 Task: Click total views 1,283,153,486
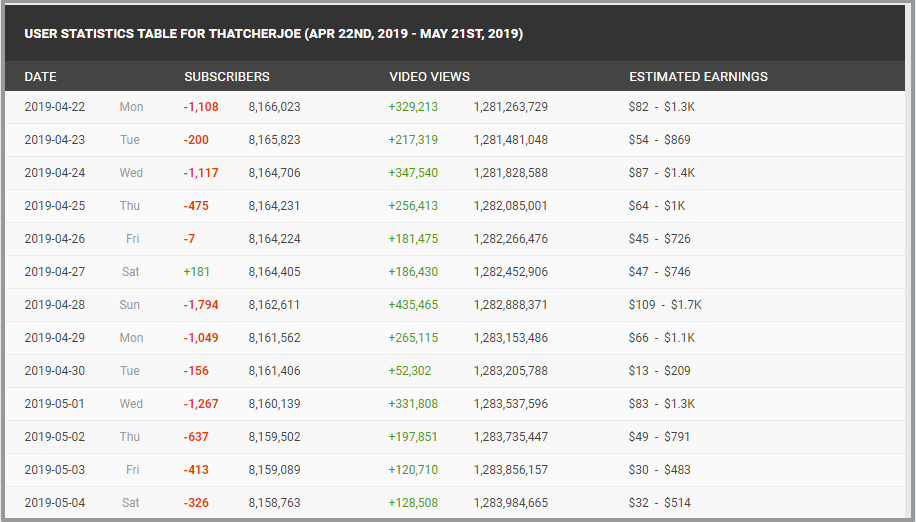(x=511, y=337)
